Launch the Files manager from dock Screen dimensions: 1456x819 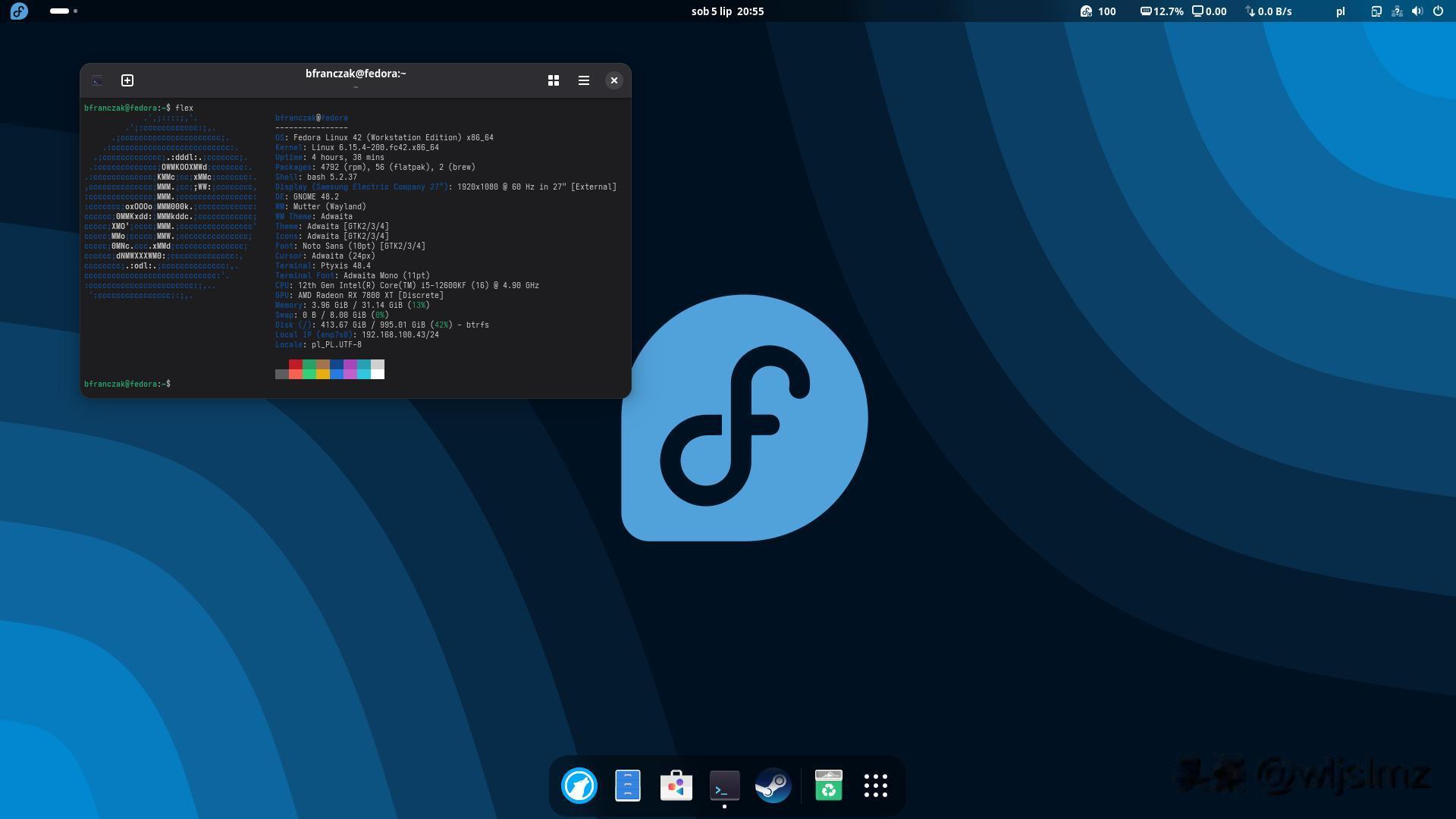pyautogui.click(x=628, y=786)
